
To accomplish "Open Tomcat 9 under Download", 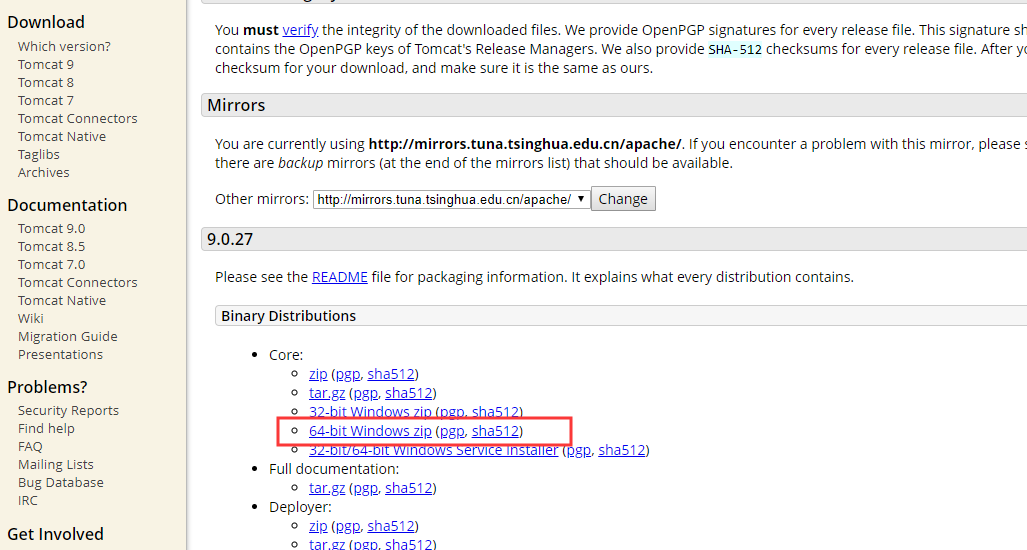I will [46, 64].
